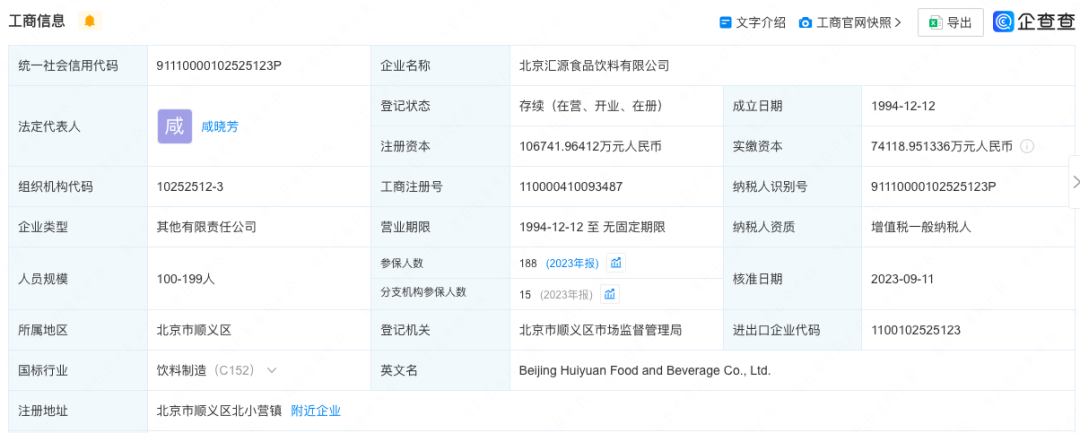The width and height of the screenshot is (1080, 433).
Task: Select the status 存续（在营、开业、在册）
Action: click(591, 106)
